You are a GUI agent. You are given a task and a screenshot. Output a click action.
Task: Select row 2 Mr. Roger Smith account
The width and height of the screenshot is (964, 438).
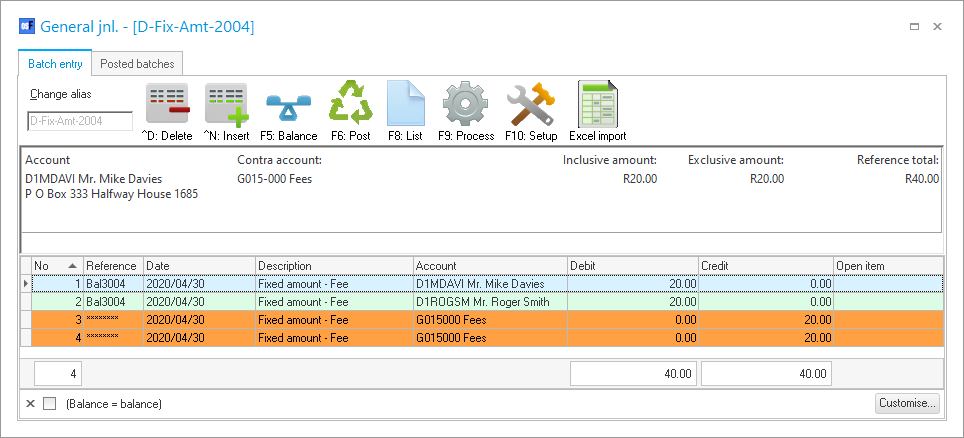coord(489,301)
